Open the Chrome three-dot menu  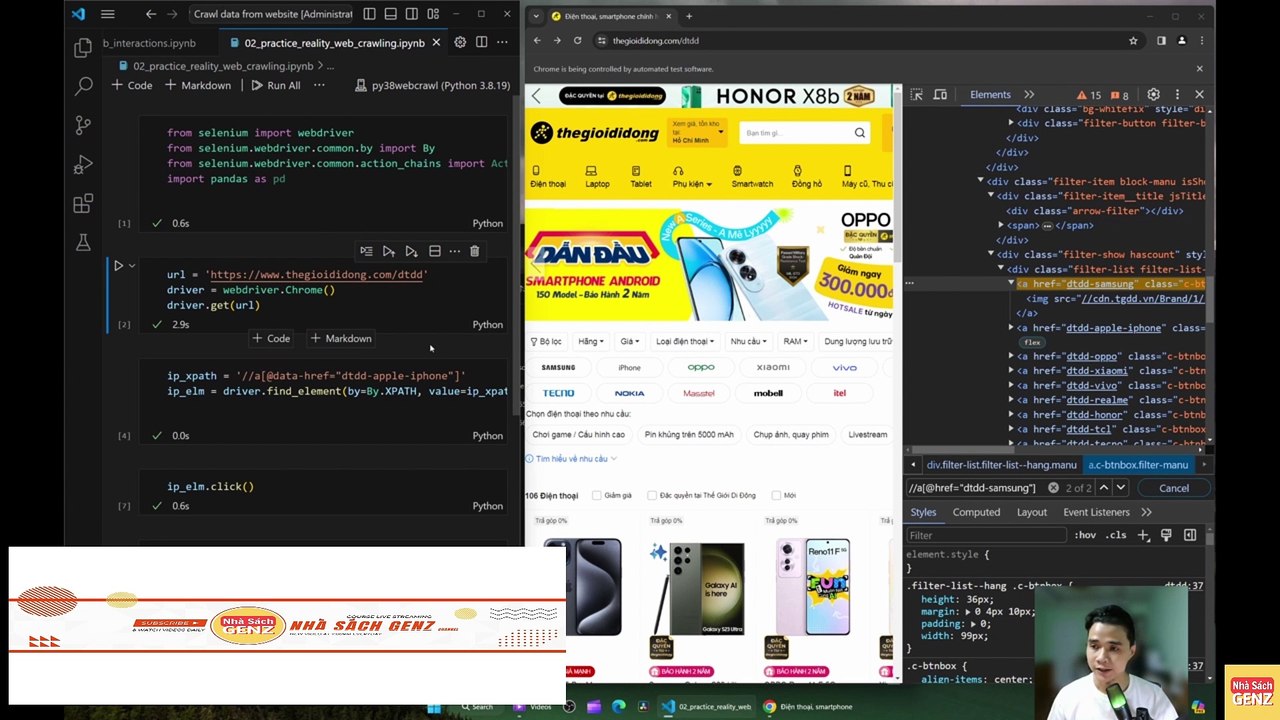(x=1200, y=41)
